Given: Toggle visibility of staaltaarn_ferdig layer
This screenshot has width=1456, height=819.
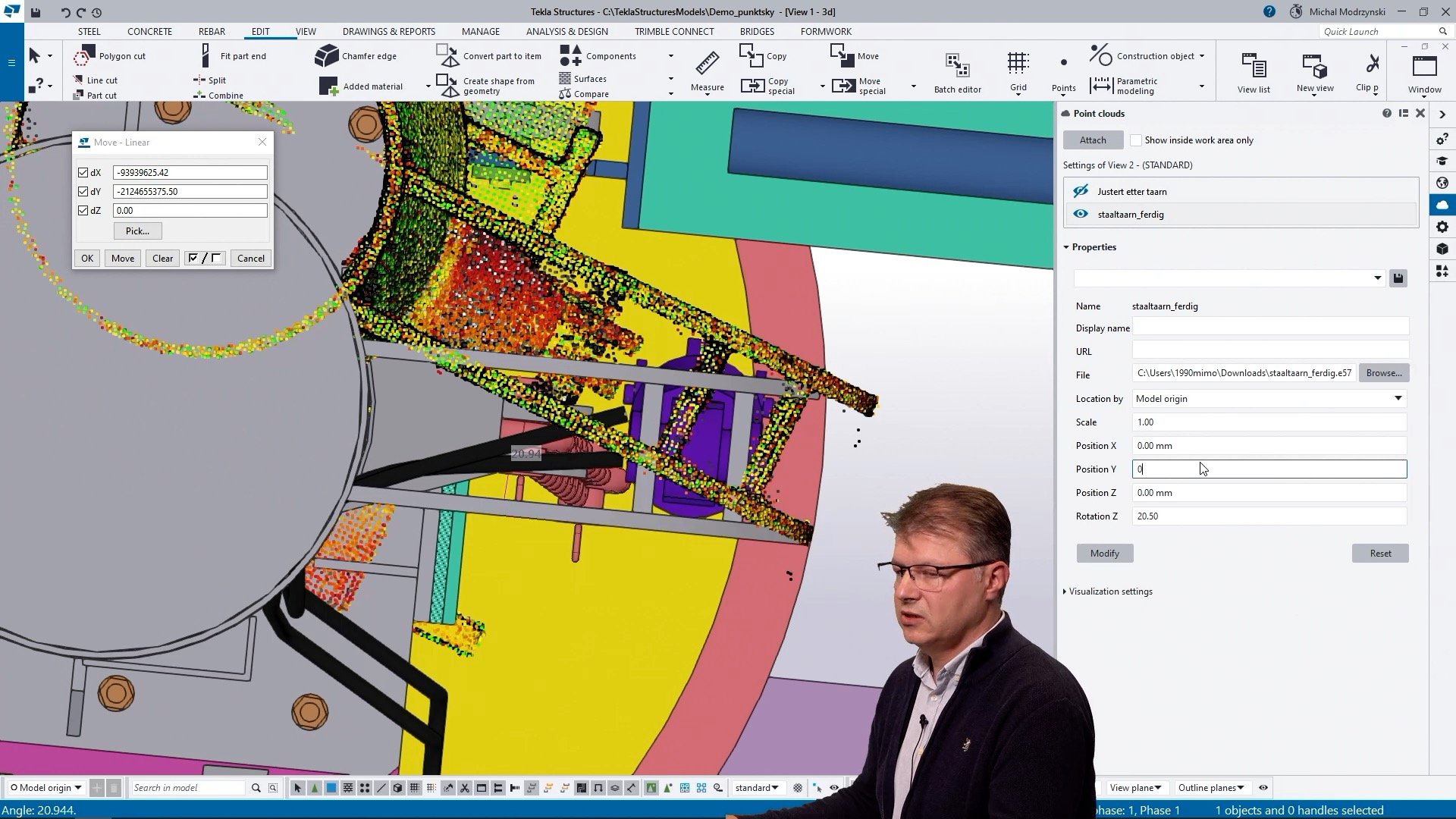Looking at the screenshot, I should click(x=1080, y=214).
